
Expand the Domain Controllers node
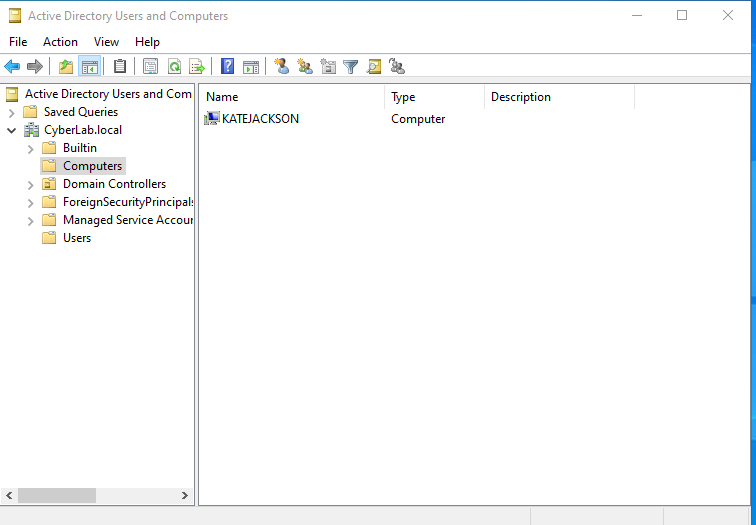pos(30,185)
